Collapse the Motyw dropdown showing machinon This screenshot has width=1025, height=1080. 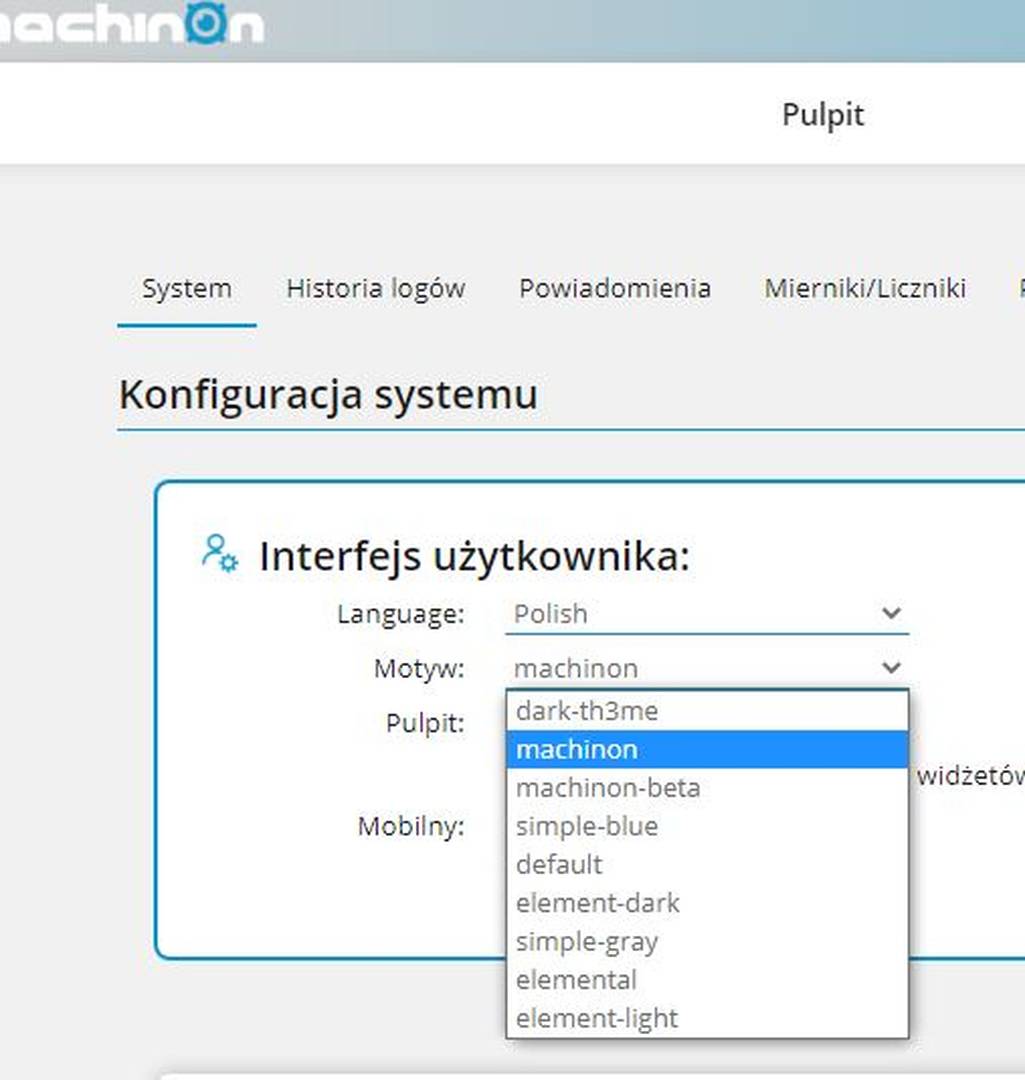pyautogui.click(x=707, y=667)
